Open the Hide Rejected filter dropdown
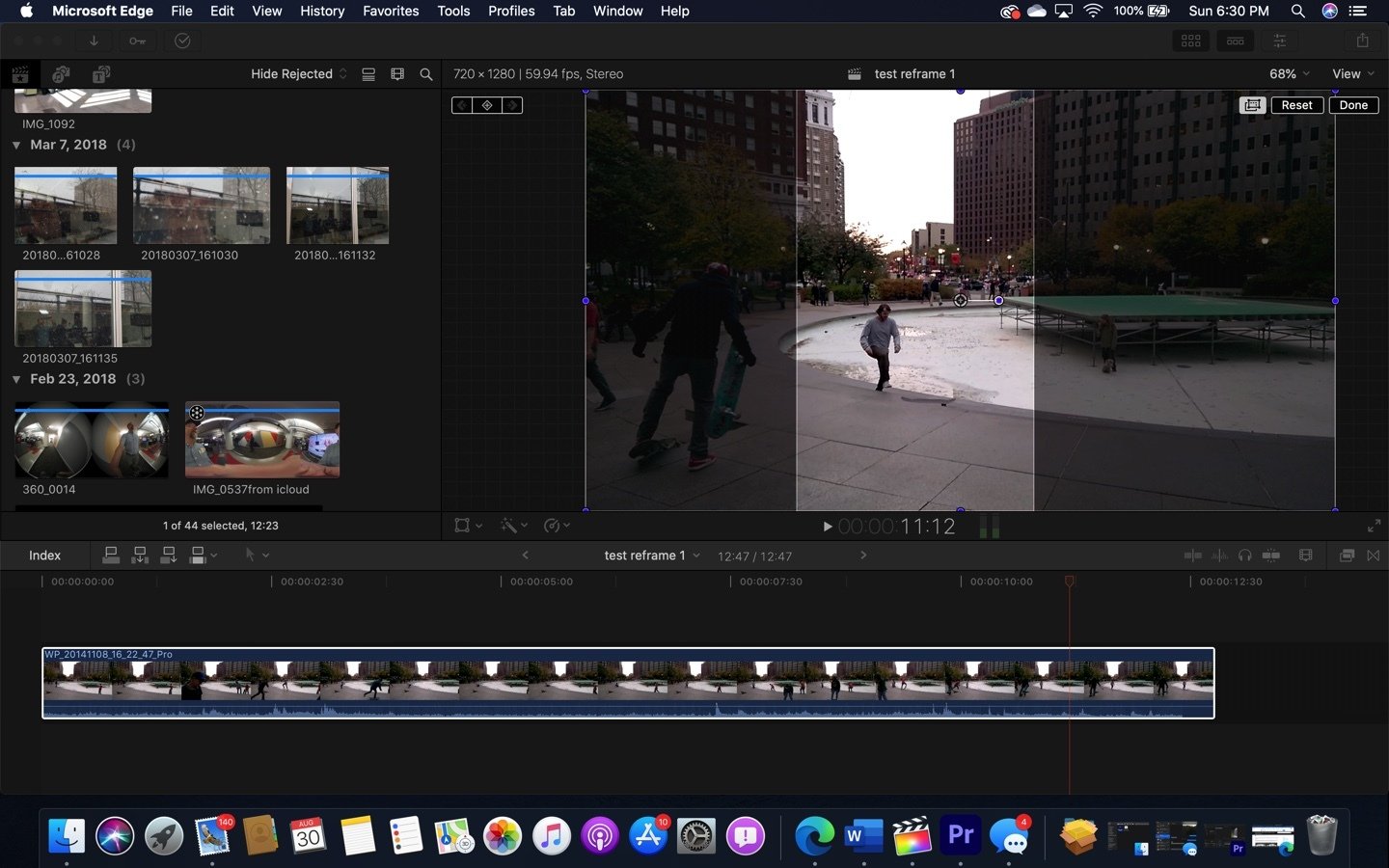Screen dimensions: 1389x868 [294, 73]
